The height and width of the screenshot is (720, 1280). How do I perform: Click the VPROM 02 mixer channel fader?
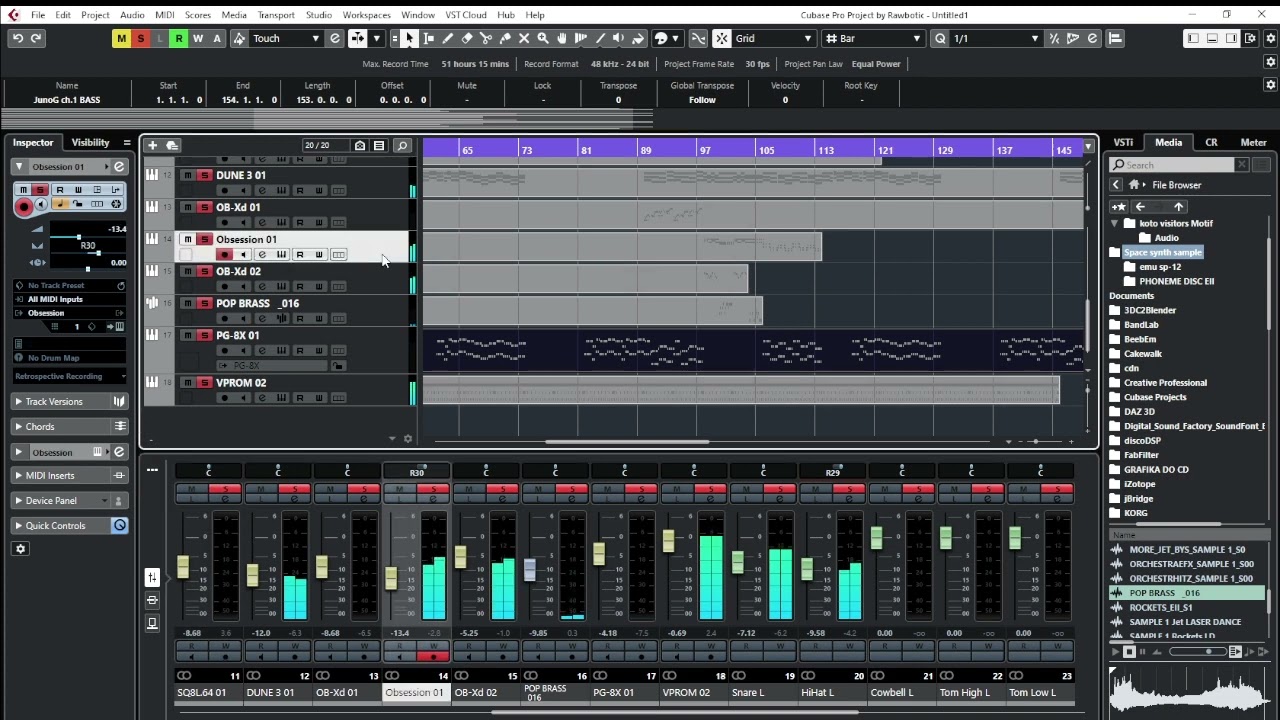(668, 541)
